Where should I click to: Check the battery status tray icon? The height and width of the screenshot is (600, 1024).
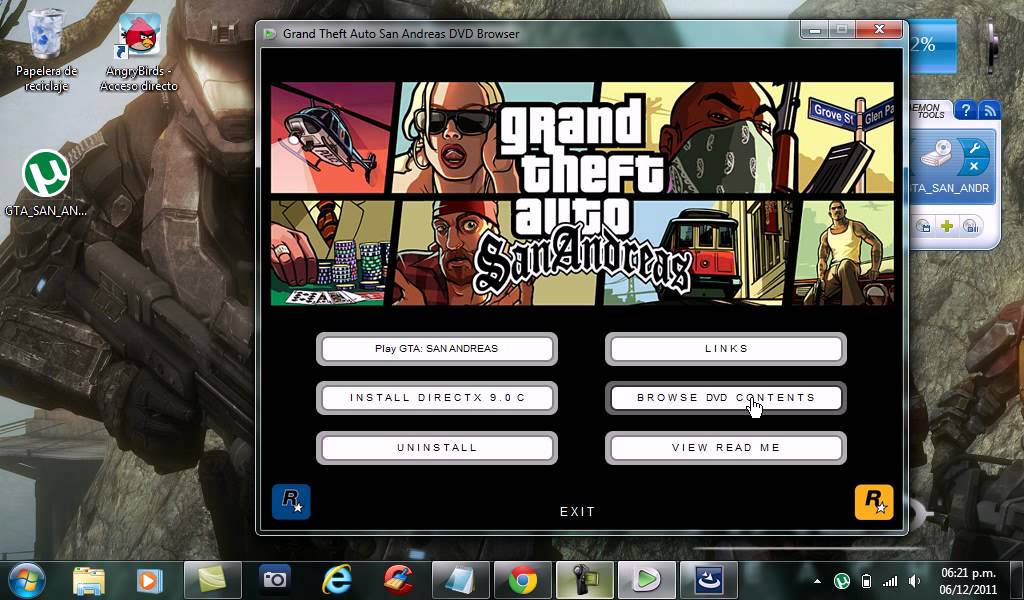(867, 580)
